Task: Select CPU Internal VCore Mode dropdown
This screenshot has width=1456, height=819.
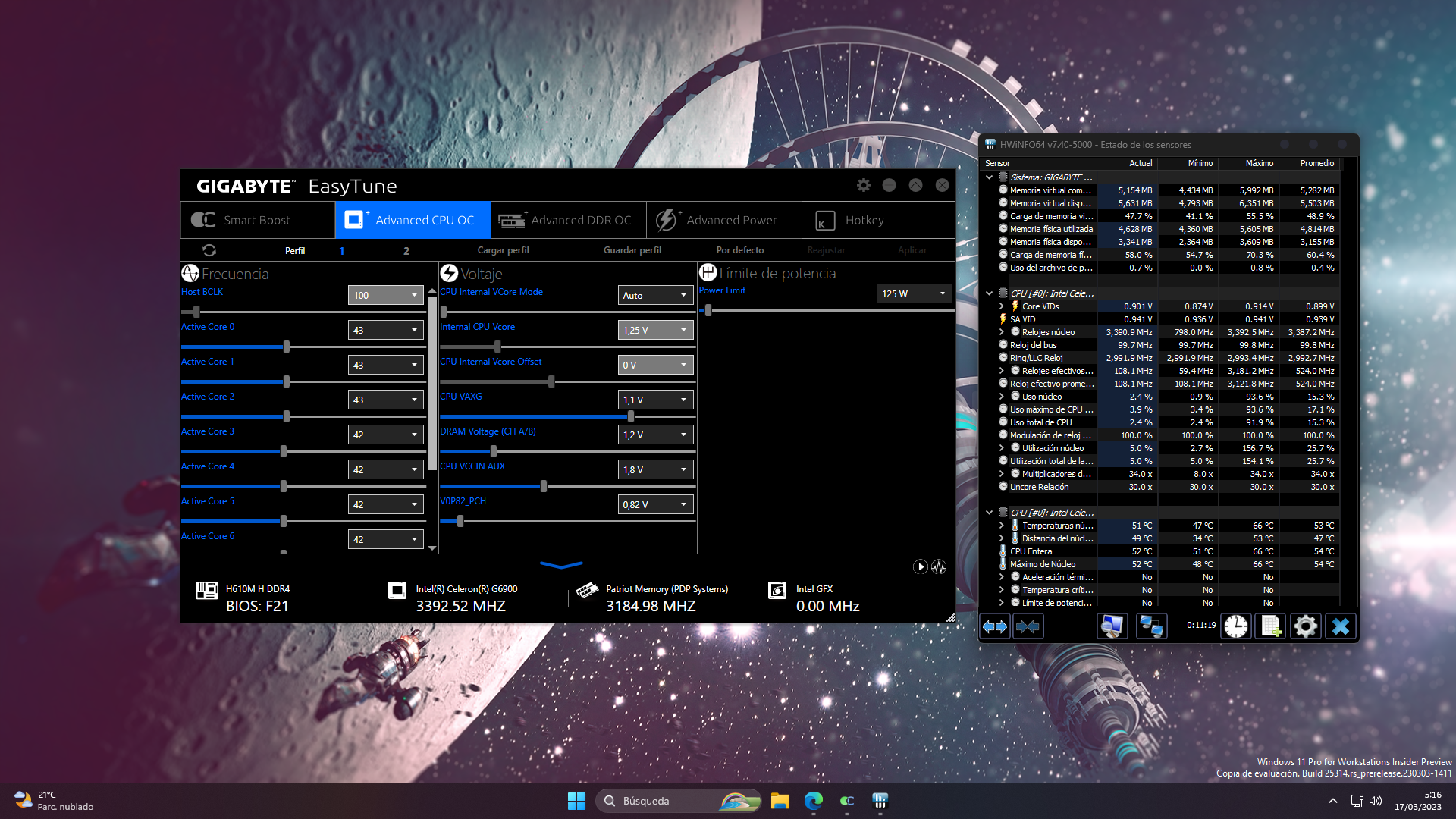Action: tap(651, 295)
